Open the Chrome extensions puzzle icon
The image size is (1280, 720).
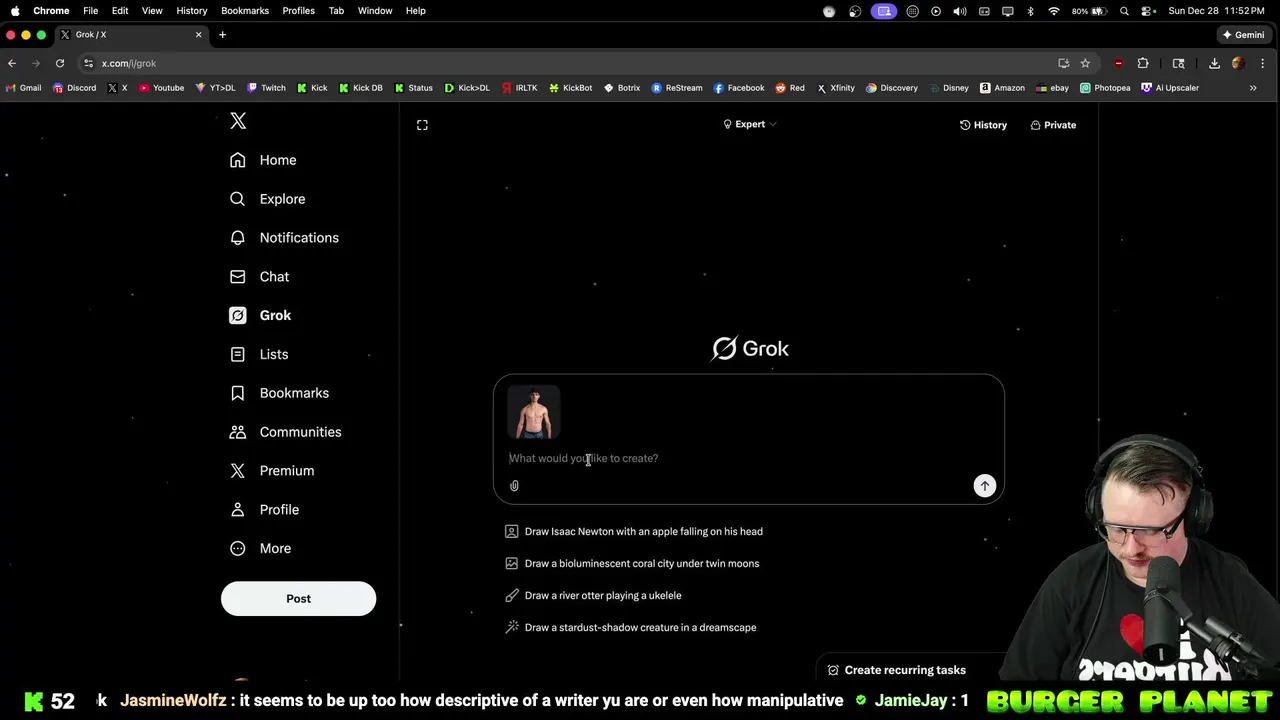click(1143, 63)
